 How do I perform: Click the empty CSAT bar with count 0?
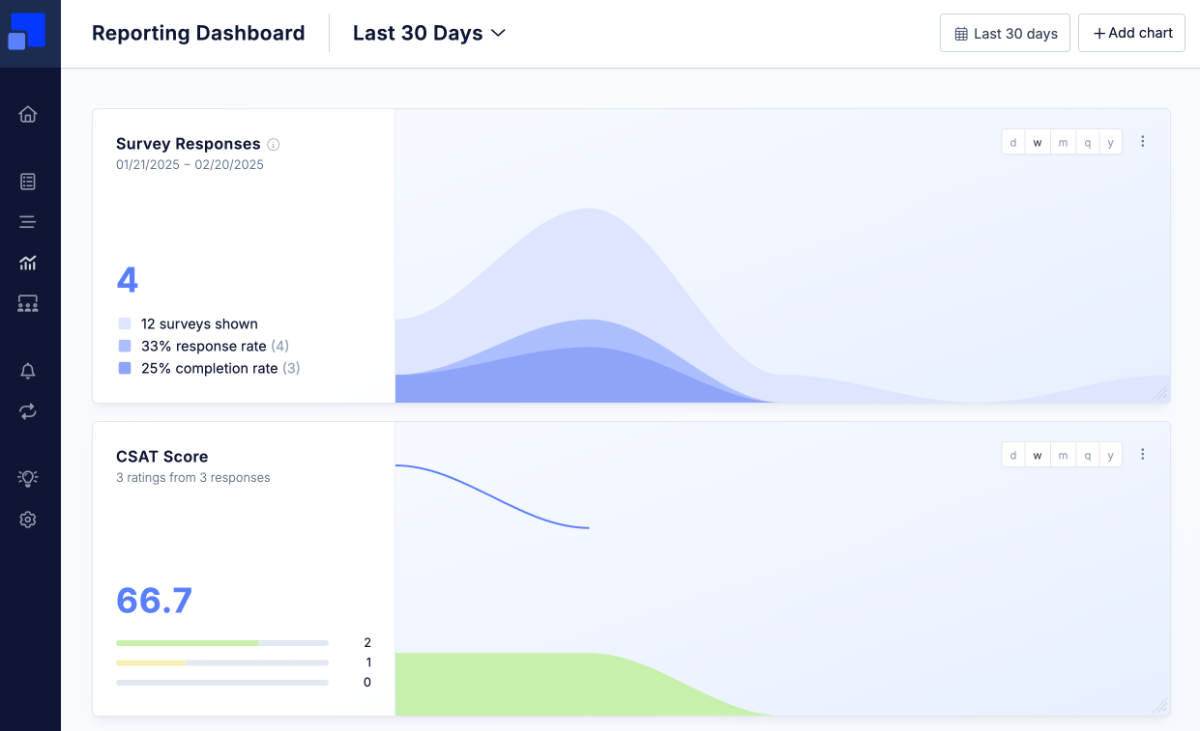[222, 682]
